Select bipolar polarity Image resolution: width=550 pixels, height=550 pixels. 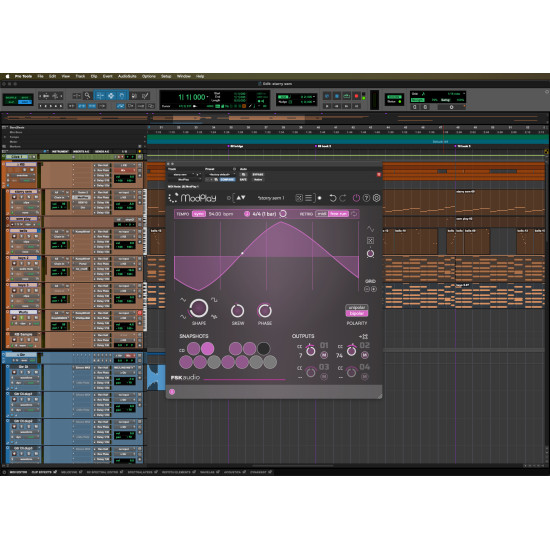pyautogui.click(x=357, y=313)
